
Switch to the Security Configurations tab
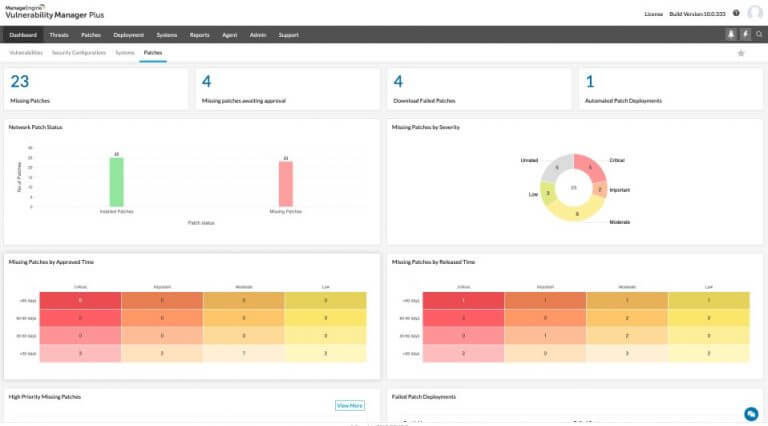(79, 52)
